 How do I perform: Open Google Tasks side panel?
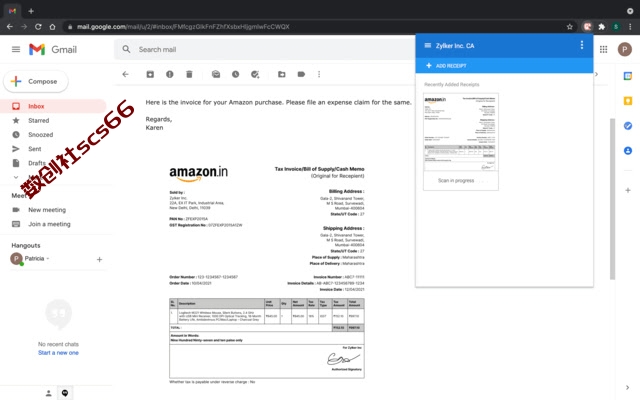[628, 126]
